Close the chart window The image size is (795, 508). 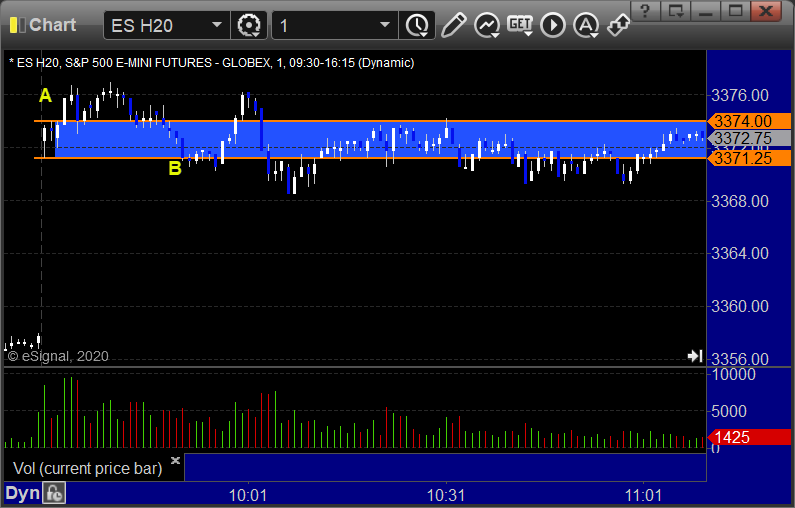pos(766,11)
